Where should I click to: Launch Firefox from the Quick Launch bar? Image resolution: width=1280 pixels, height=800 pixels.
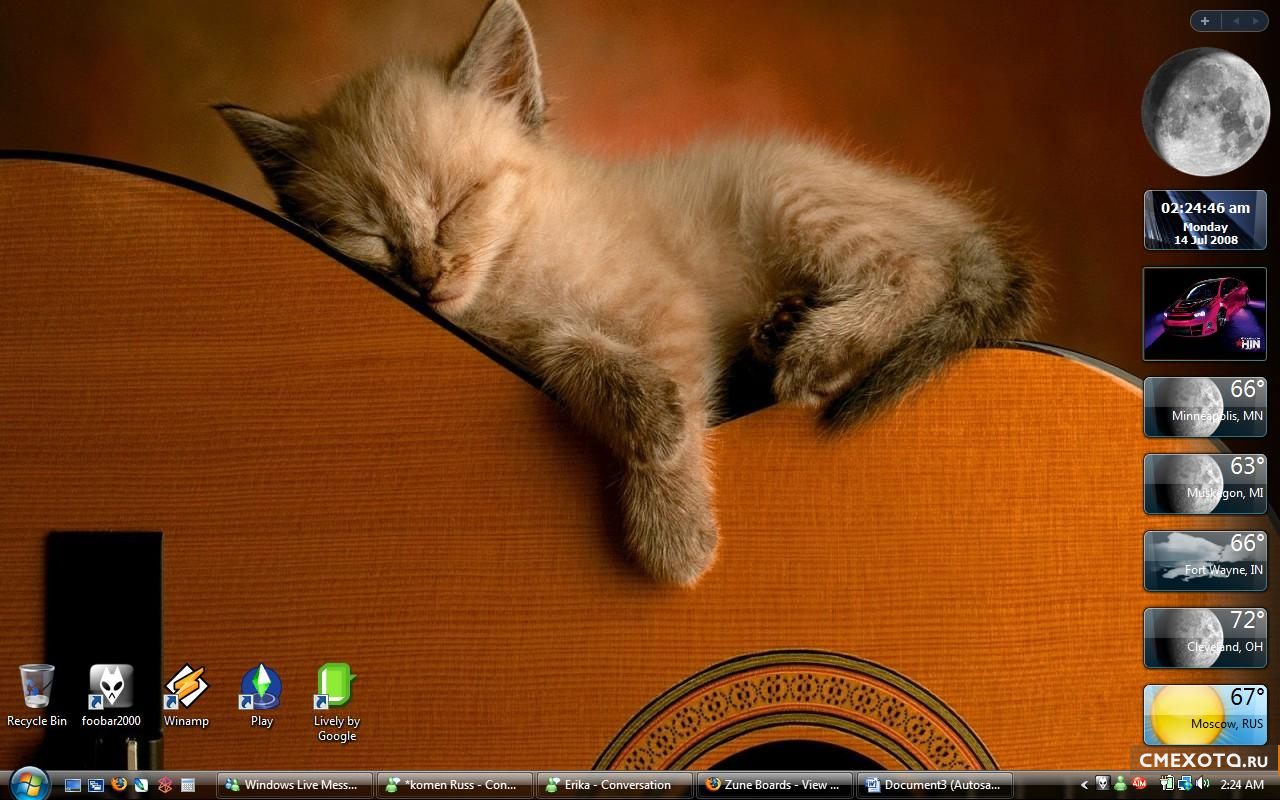(x=119, y=785)
